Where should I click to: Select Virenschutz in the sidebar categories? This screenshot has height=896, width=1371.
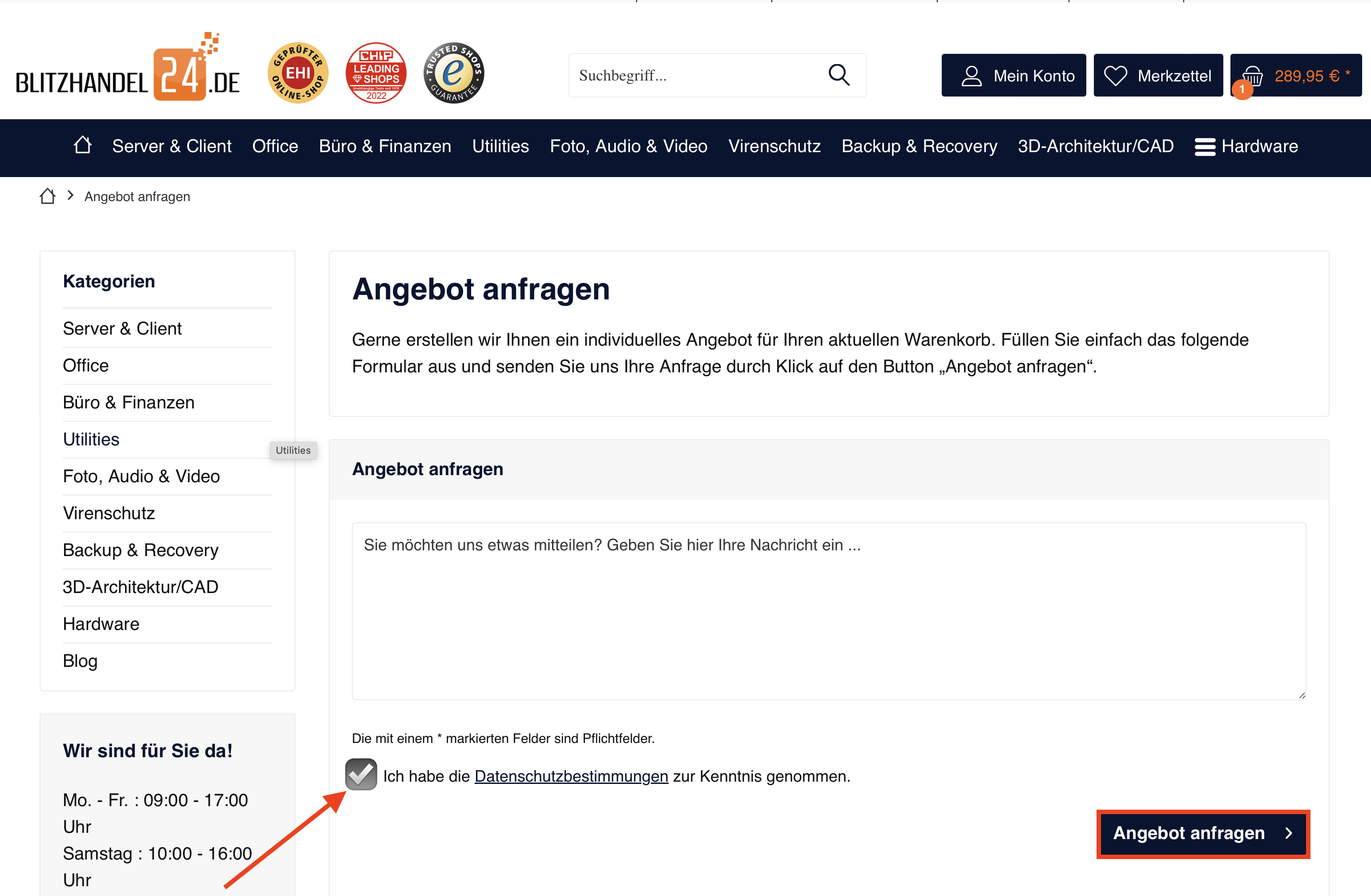108,513
